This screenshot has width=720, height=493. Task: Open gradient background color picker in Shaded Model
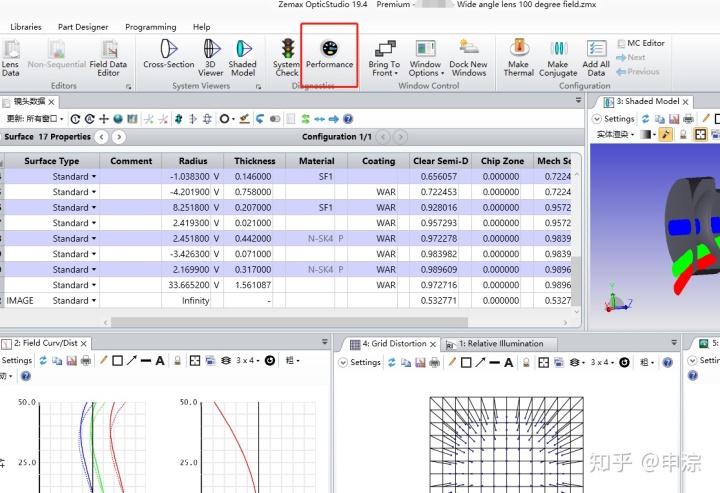click(648, 134)
